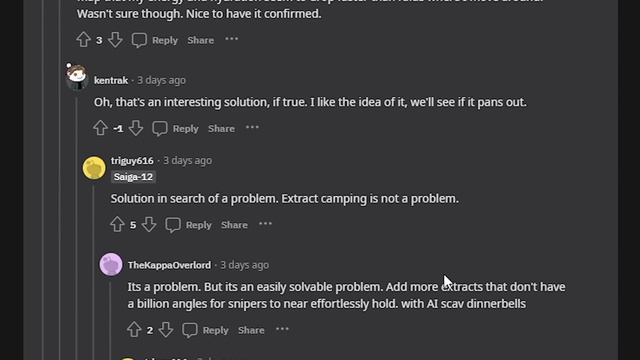Reply to triguy616's comment
Image resolution: width=640 pixels, height=360 pixels.
coord(189,225)
